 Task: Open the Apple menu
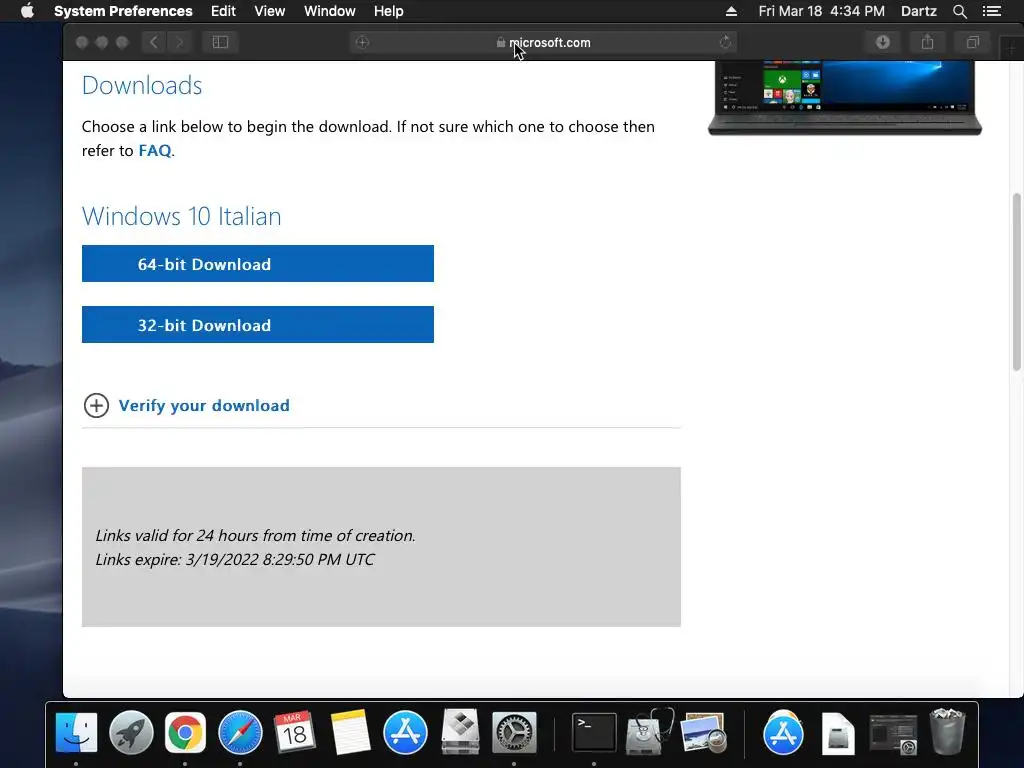27,11
